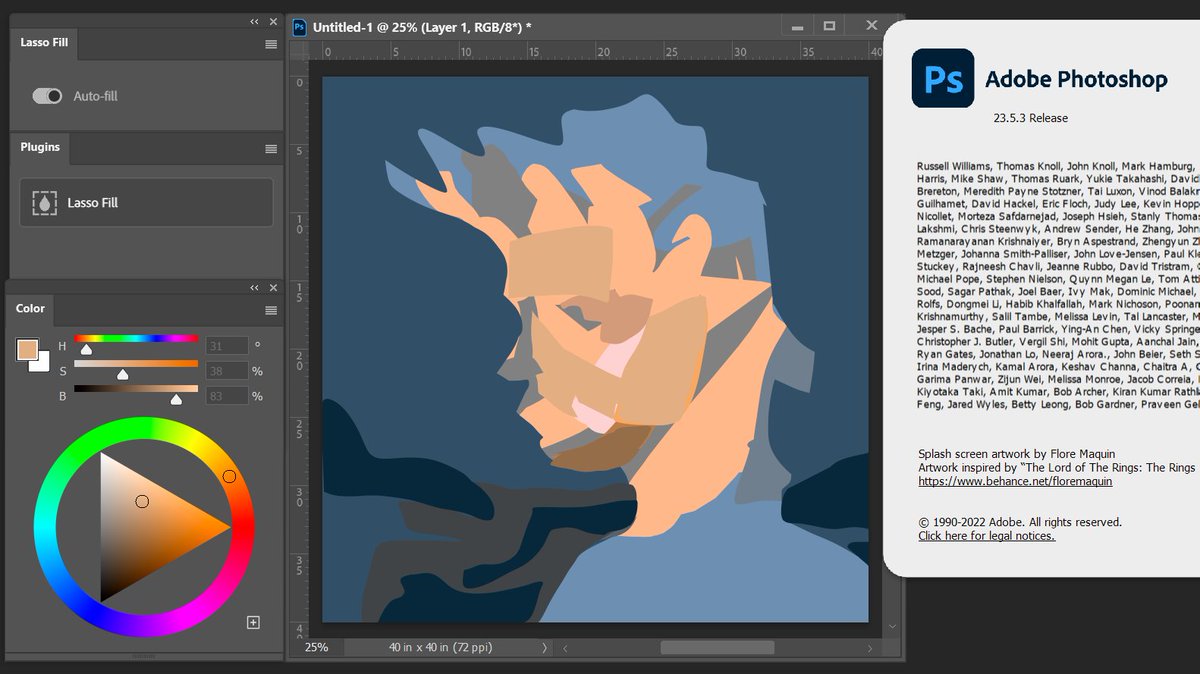Launch the Lasso Fill plugin button

[x=146, y=202]
